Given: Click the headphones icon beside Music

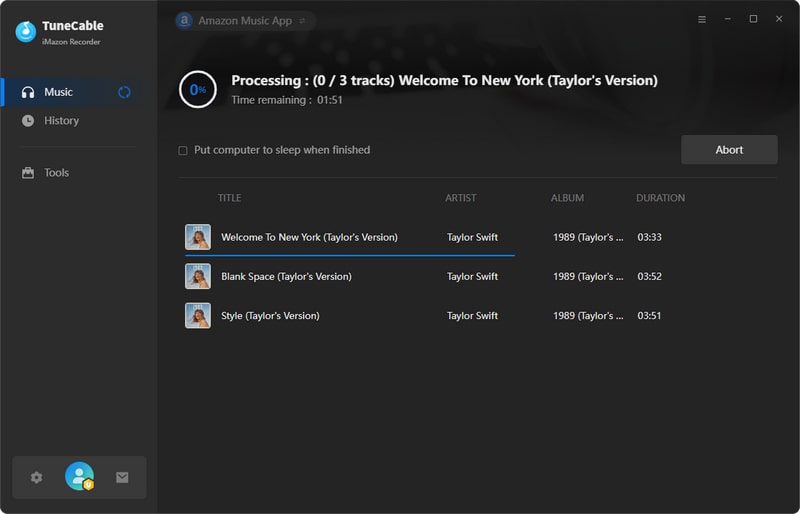Looking at the screenshot, I should point(28,92).
